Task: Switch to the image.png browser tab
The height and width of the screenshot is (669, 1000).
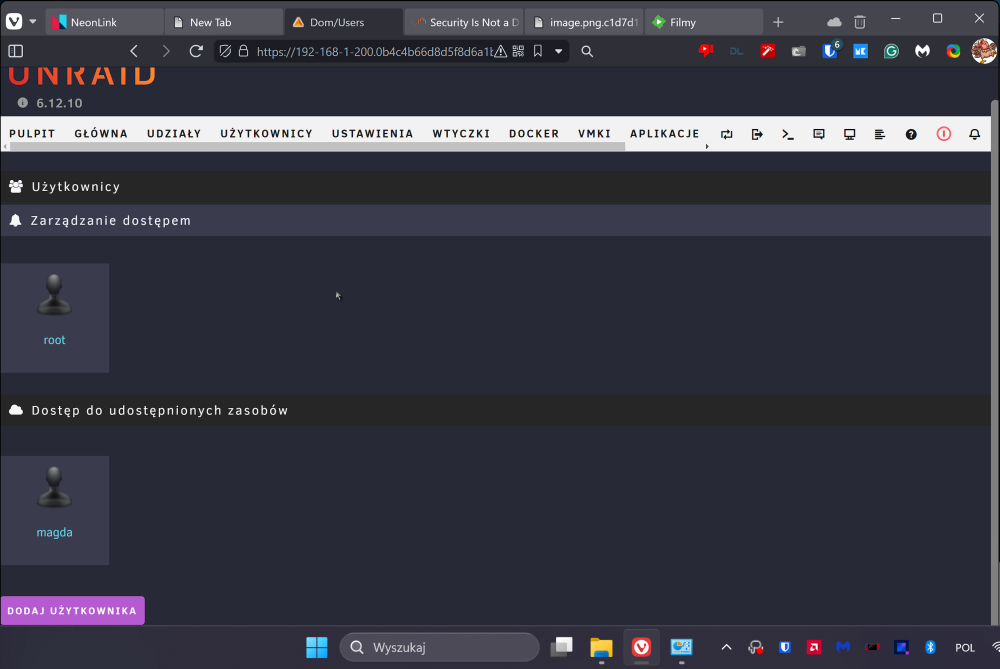Action: [585, 22]
